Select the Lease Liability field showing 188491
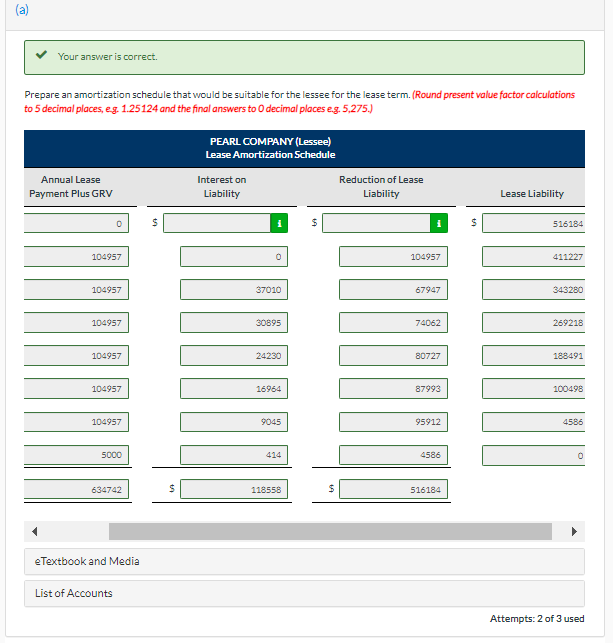Viewport: 613px width, 643px height. pyautogui.click(x=533, y=356)
